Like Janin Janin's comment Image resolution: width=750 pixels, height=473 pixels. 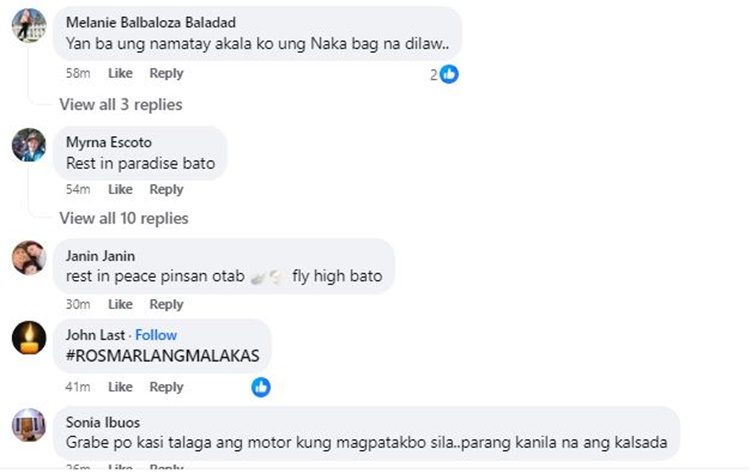coord(120,304)
